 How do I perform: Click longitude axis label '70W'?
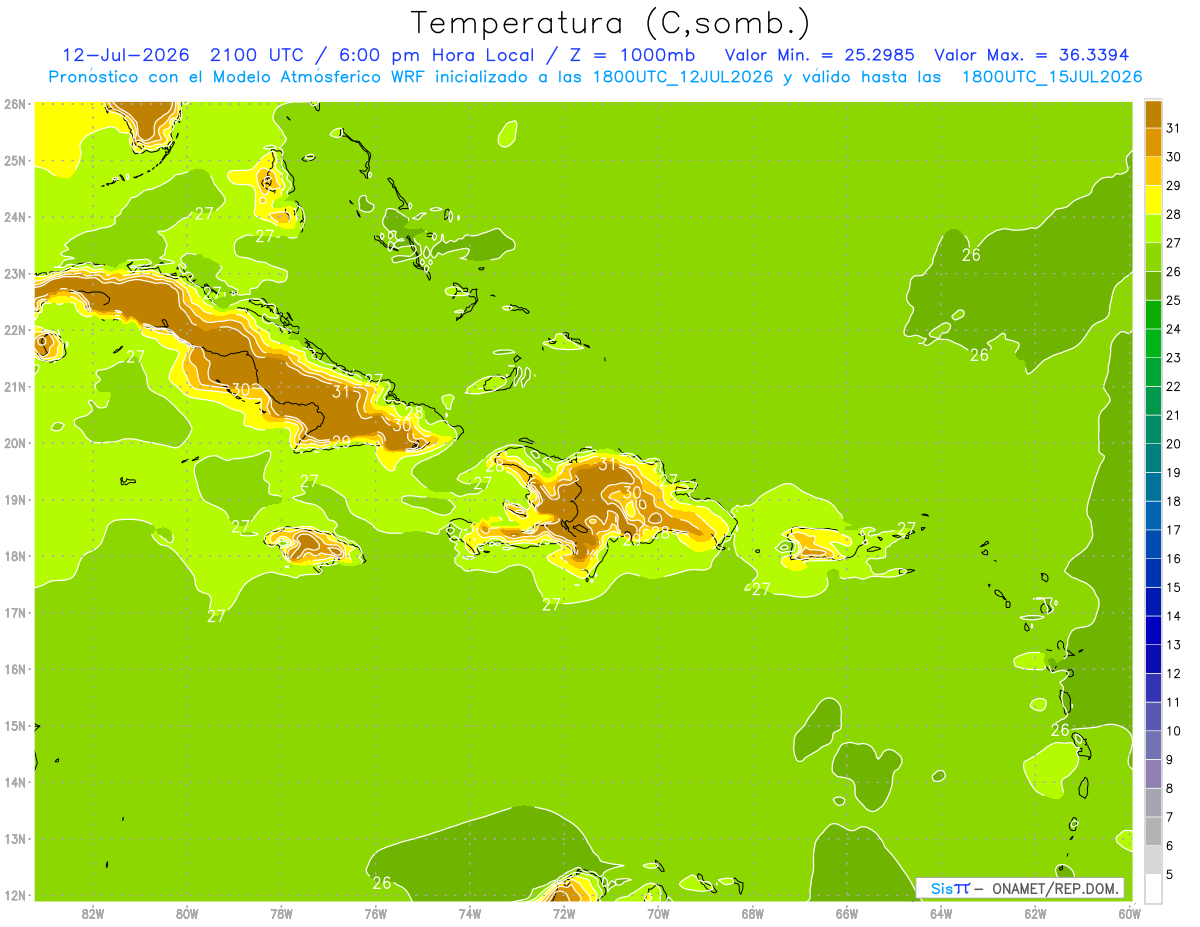coord(658,913)
